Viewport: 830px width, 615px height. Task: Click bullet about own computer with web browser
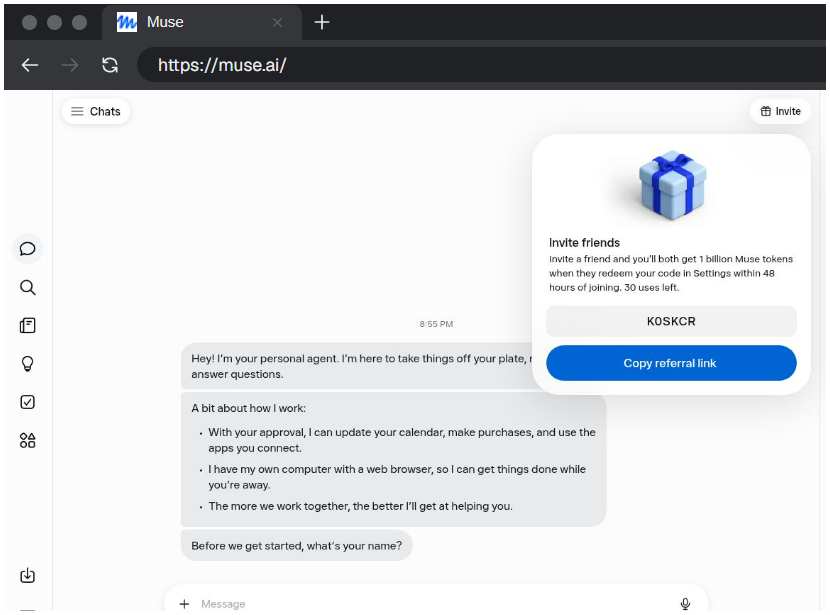[x=397, y=477]
